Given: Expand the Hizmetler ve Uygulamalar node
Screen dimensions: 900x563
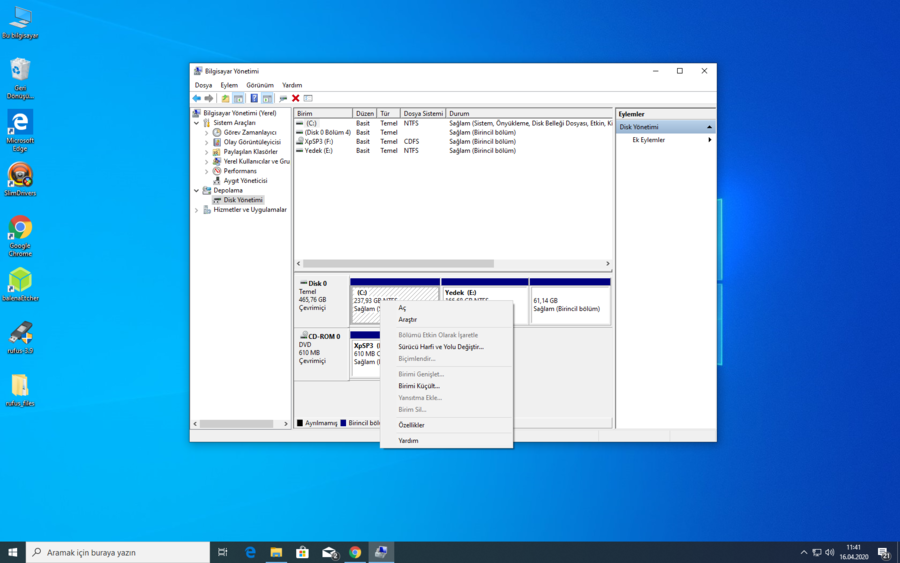Looking at the screenshot, I should tap(197, 210).
